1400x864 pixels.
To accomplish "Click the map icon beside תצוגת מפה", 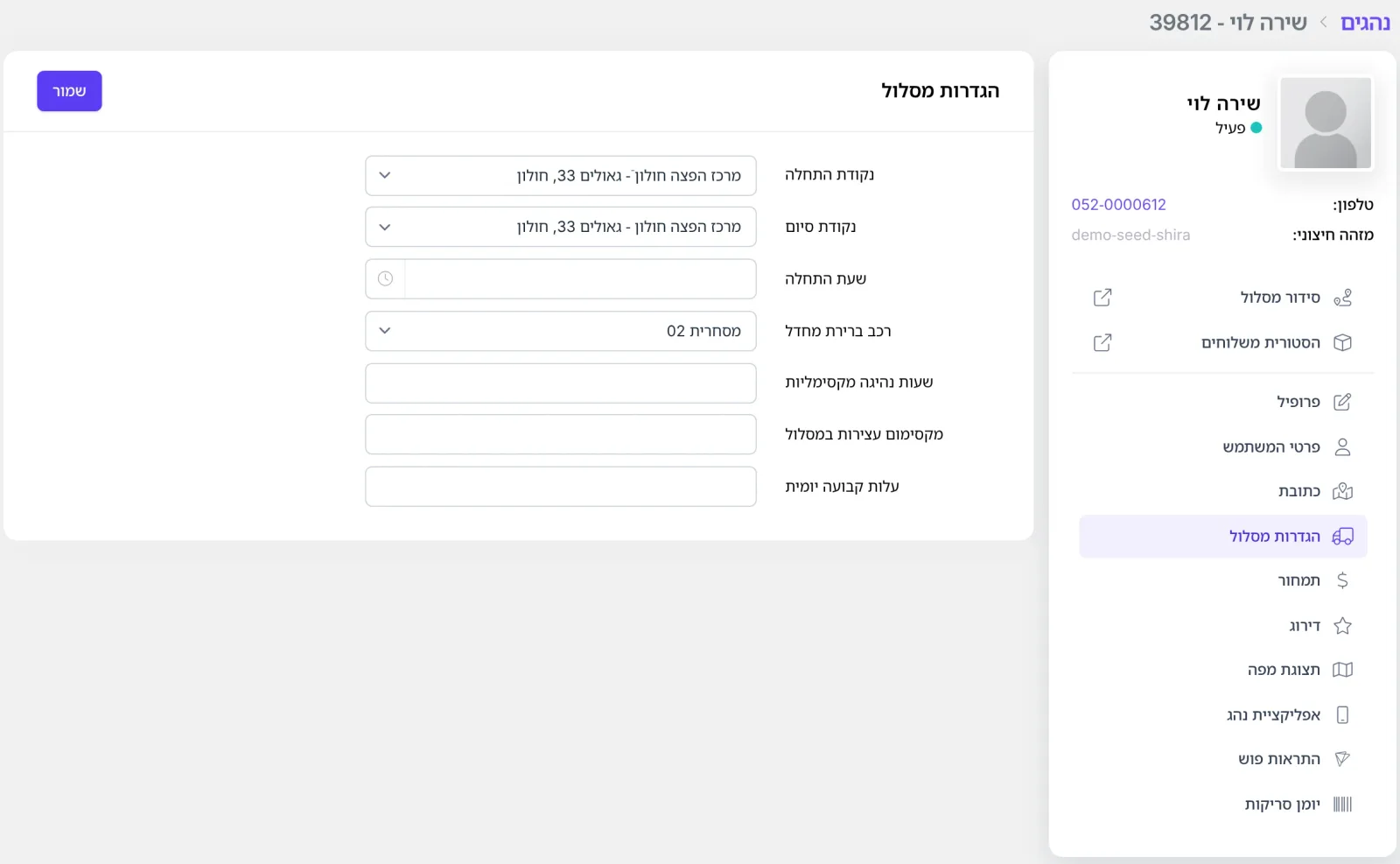I will (1342, 670).
